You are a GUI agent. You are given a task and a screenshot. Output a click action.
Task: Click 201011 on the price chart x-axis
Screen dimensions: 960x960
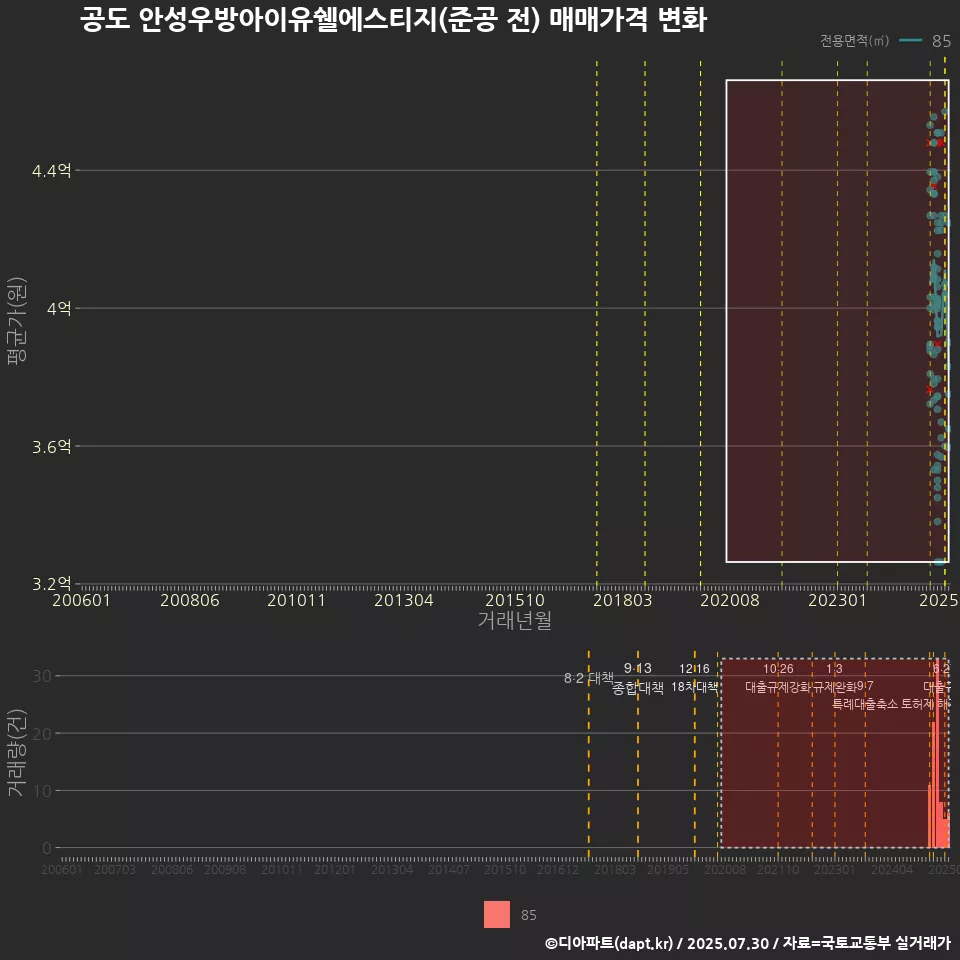296,600
